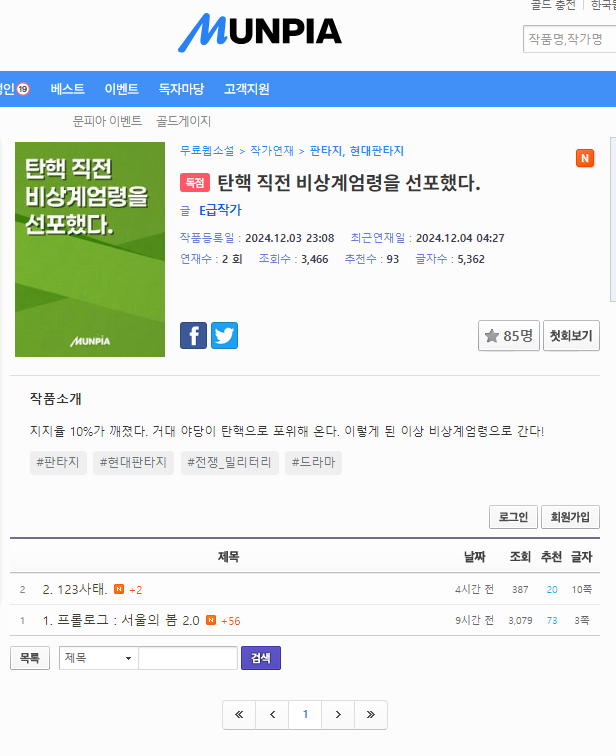Go to last page of episode list
The width and height of the screenshot is (616, 756).
click(371, 715)
